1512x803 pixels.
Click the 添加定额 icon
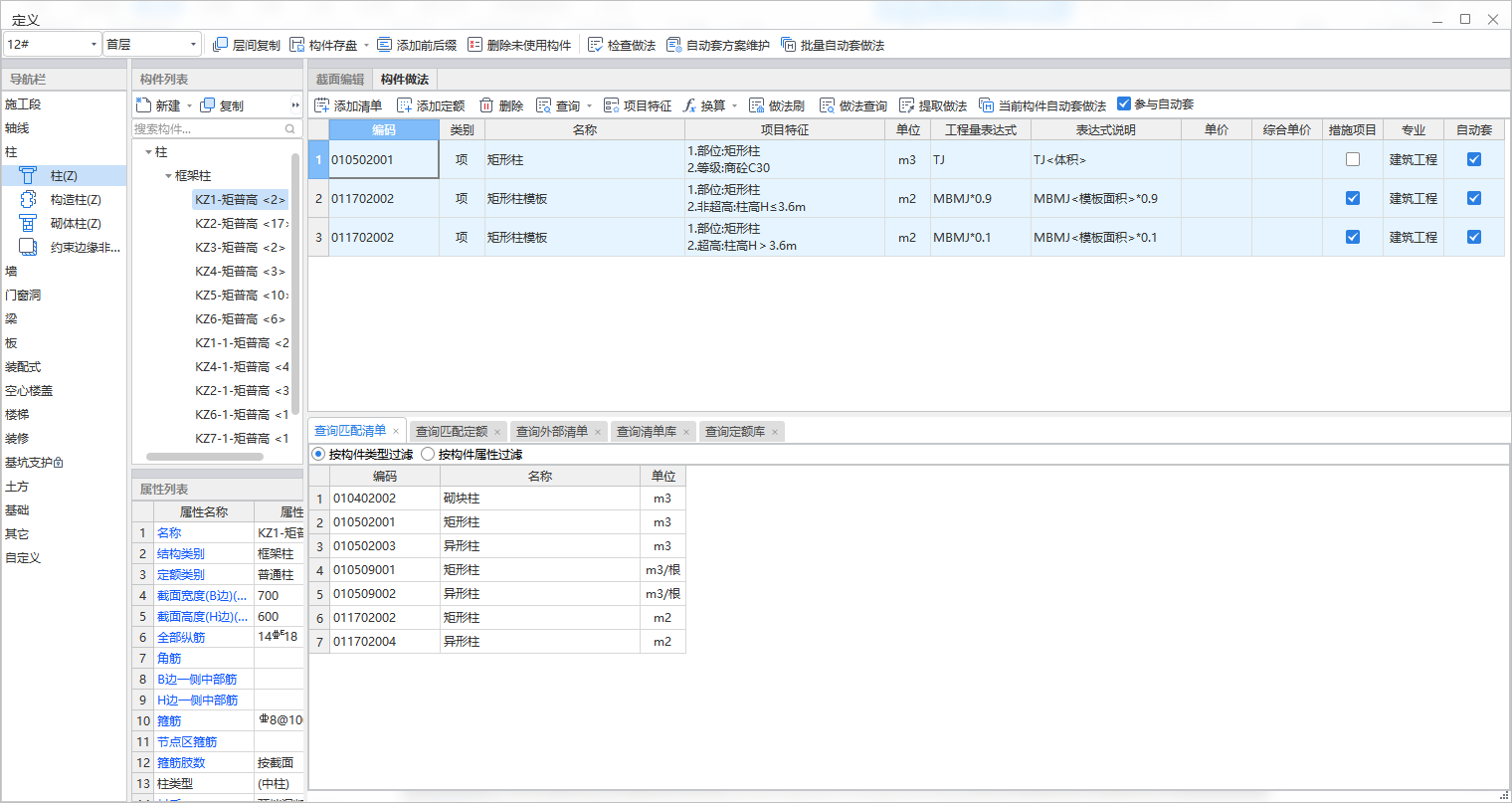[x=405, y=105]
